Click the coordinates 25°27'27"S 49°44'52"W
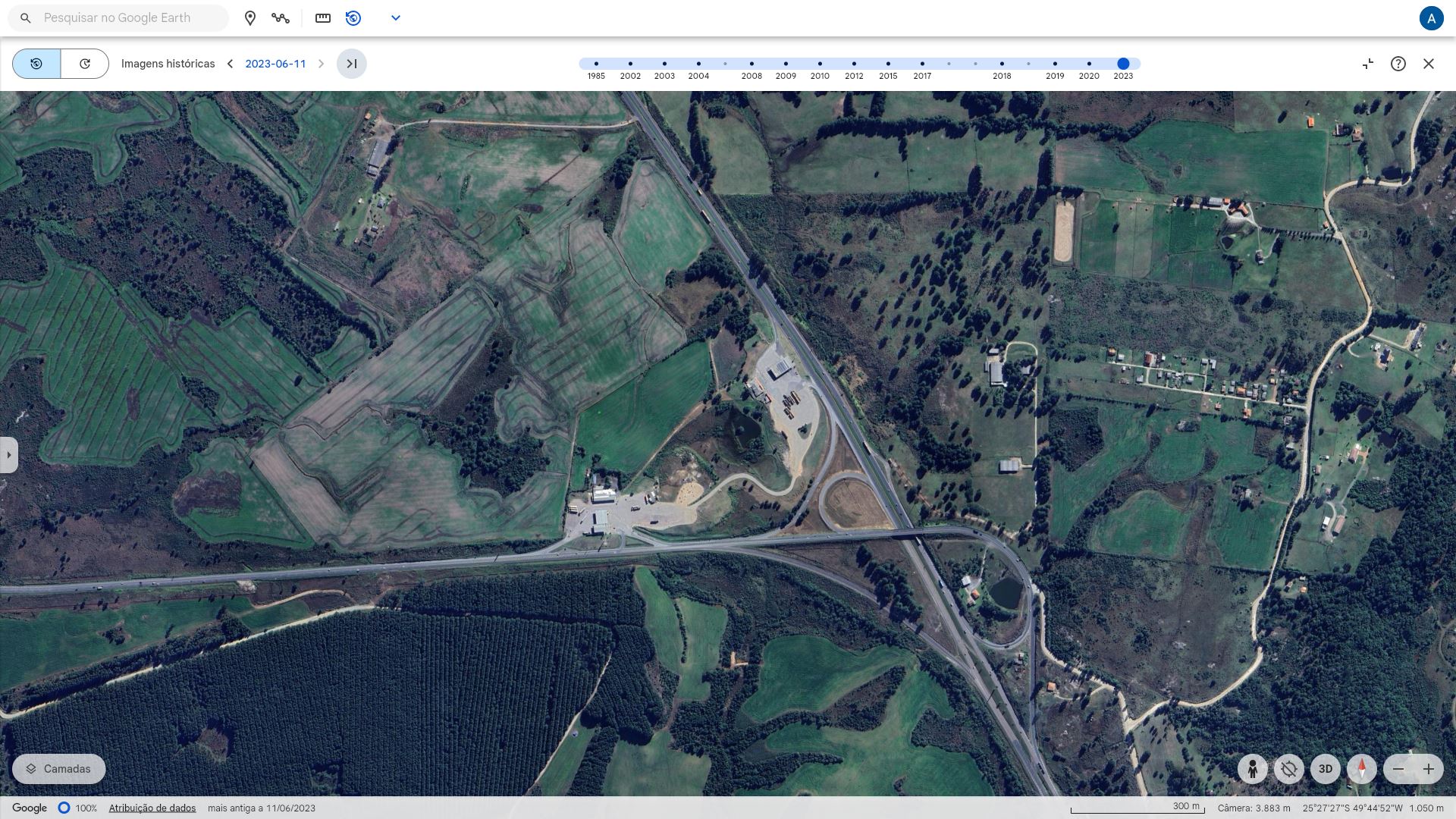This screenshot has width=1456, height=819. (x=1352, y=808)
